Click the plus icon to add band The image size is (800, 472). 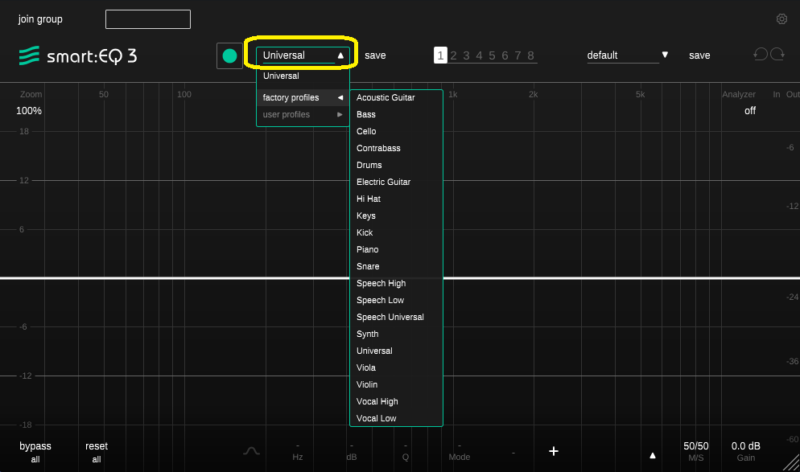[x=553, y=451]
